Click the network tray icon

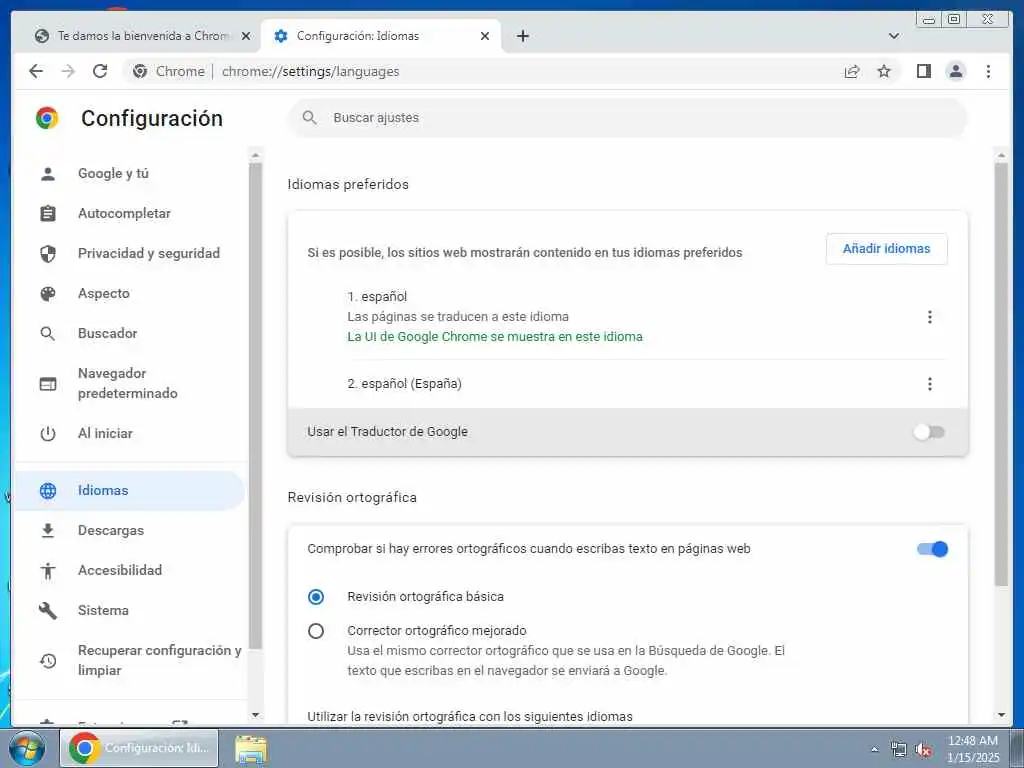point(899,750)
